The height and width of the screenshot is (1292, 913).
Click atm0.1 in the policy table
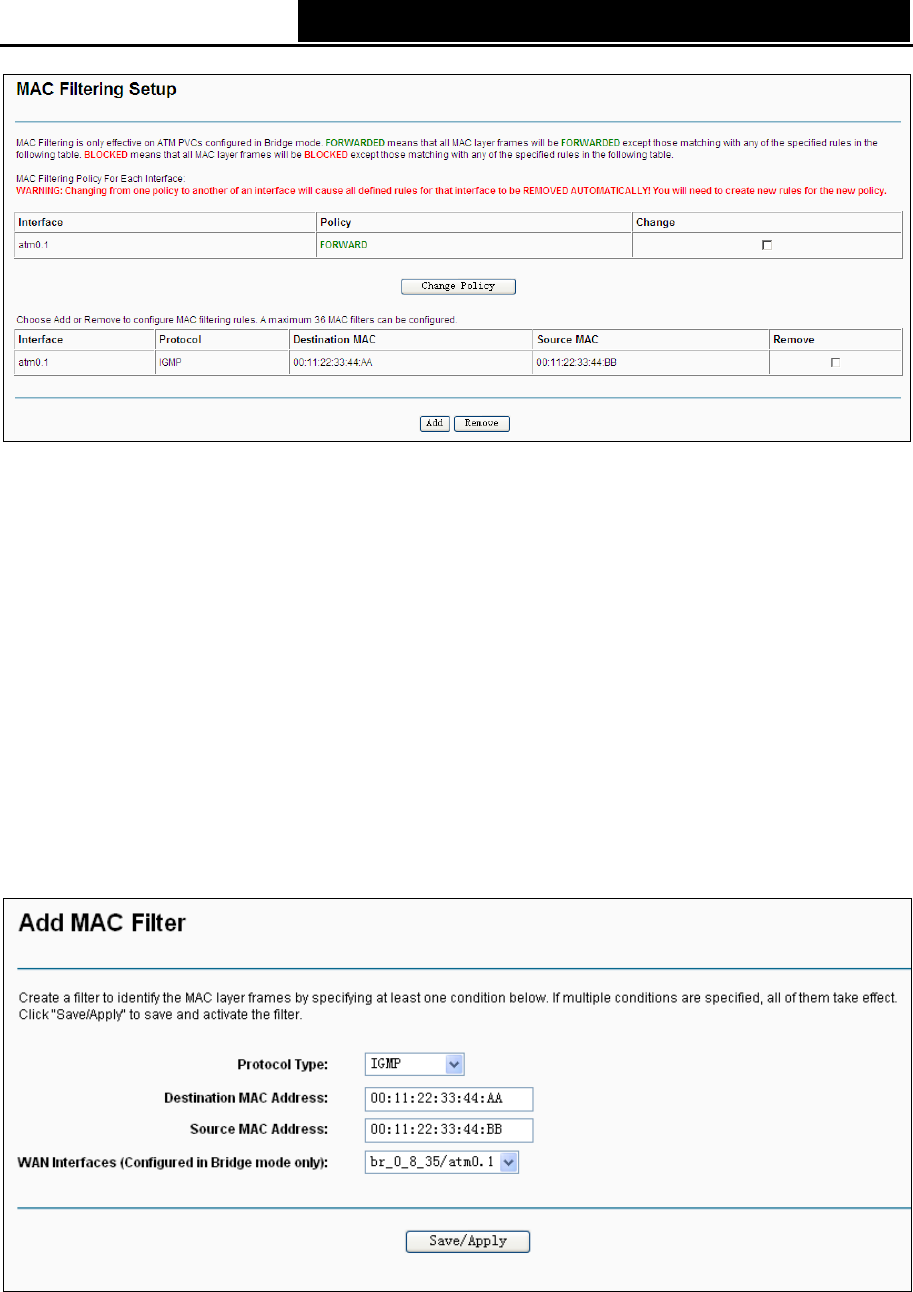35,245
